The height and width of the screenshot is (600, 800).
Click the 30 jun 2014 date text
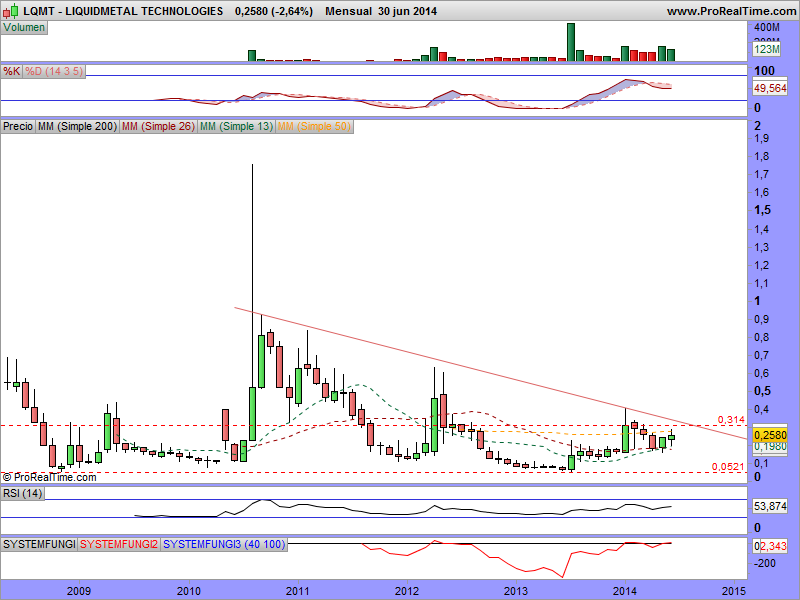click(x=408, y=11)
